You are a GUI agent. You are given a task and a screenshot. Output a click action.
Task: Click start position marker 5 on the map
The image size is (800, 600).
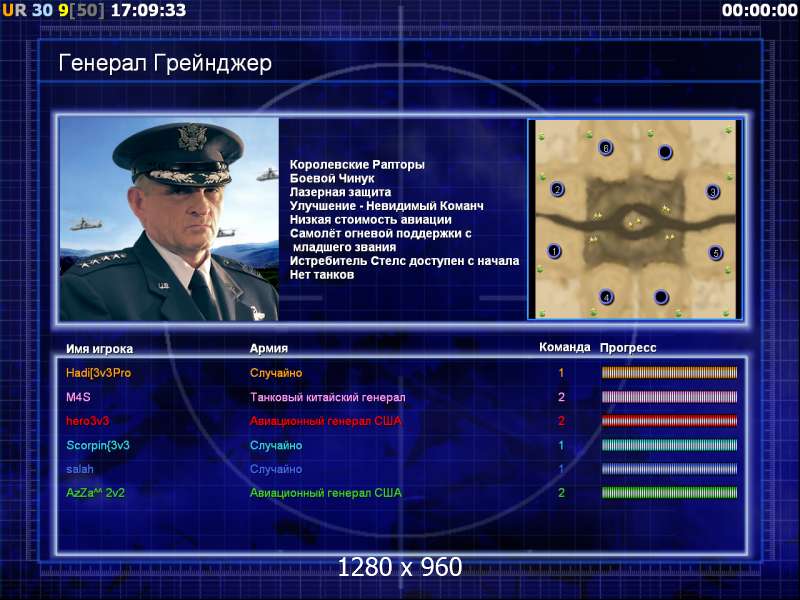tap(716, 253)
